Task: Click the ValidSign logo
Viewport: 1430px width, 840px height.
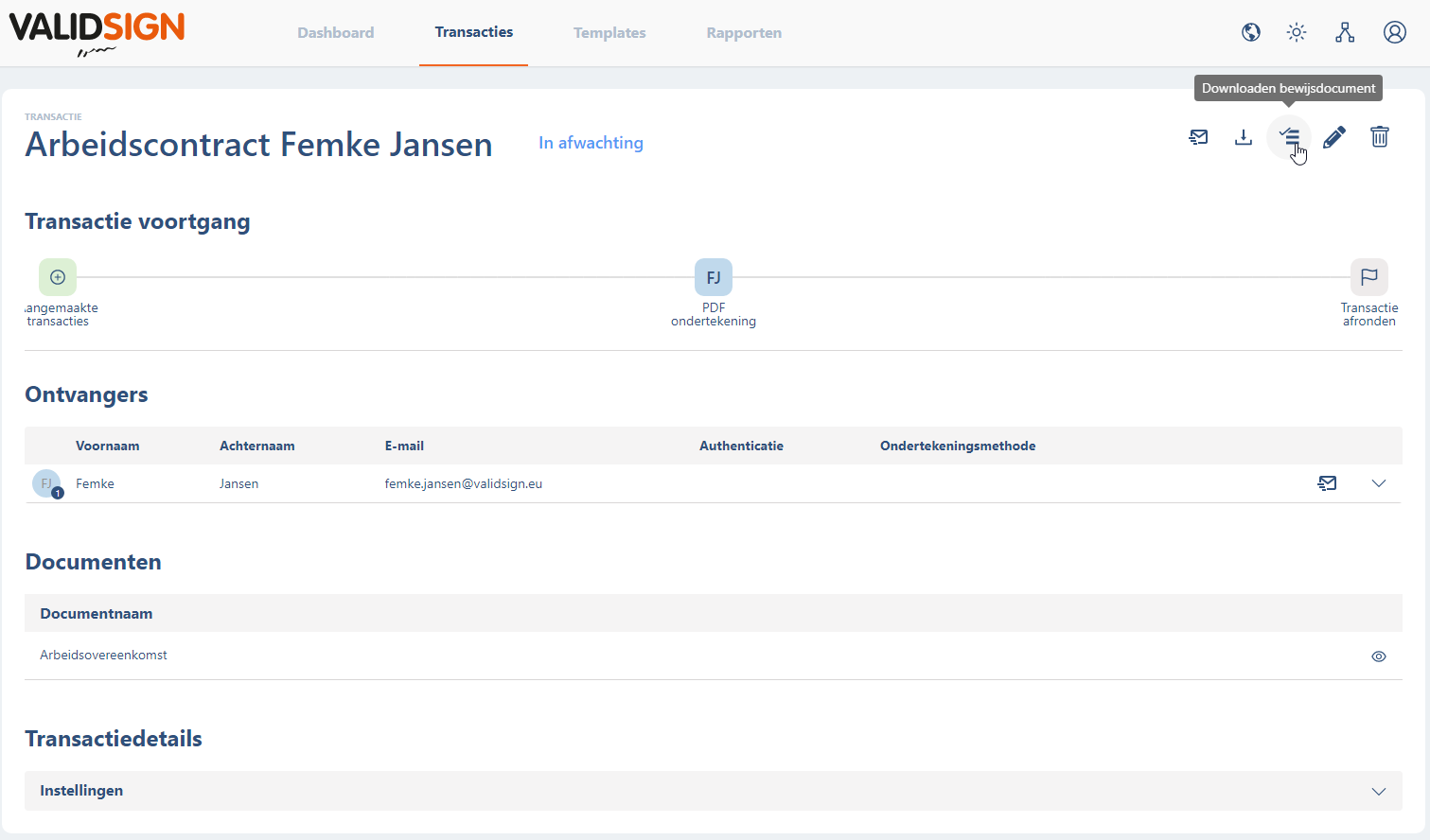Action: 97,34
